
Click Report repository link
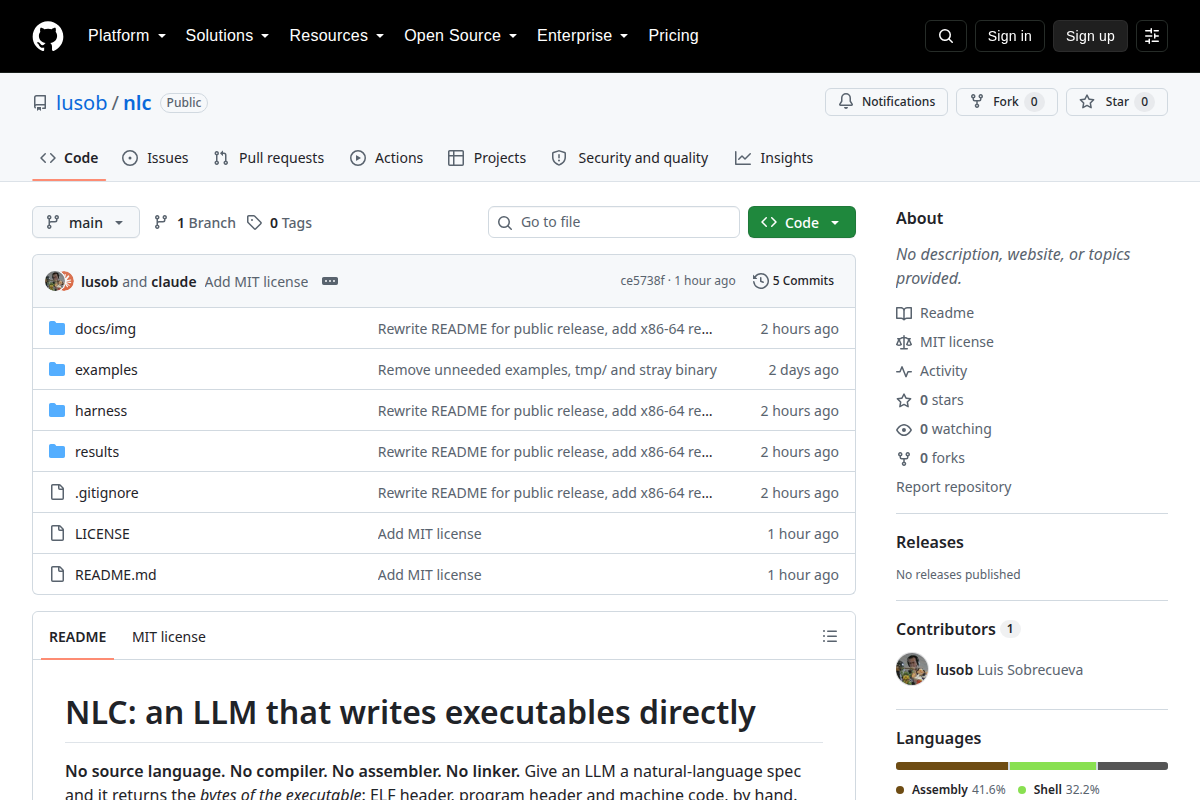click(x=954, y=487)
